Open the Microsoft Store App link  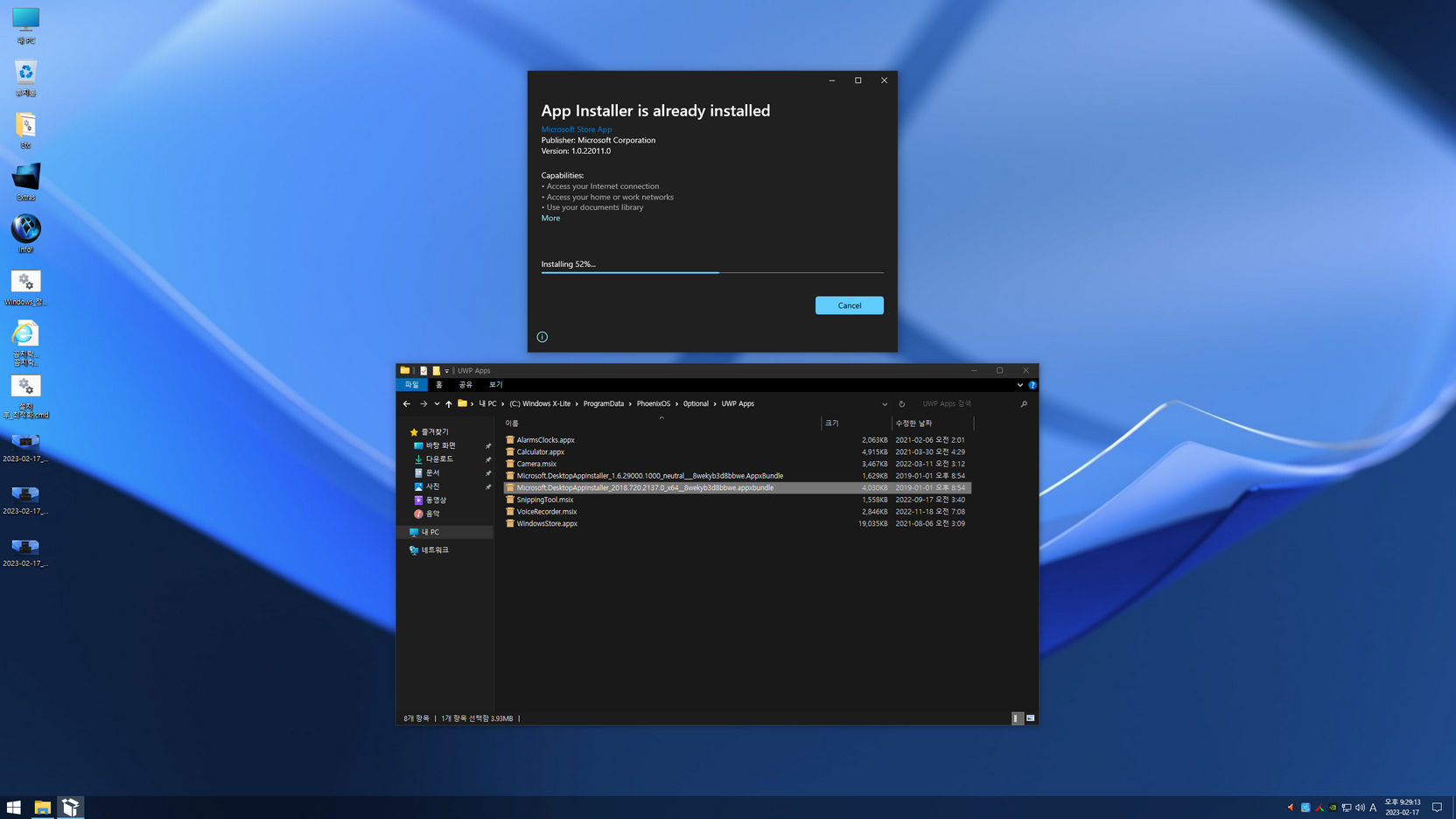(x=576, y=129)
